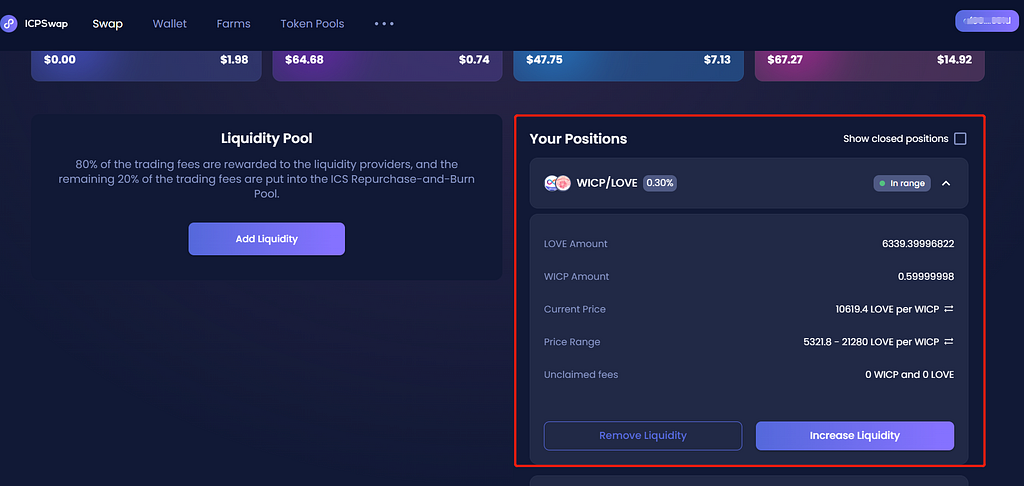The width and height of the screenshot is (1024, 486).
Task: Swap Current Price display direction icon
Action: pos(949,309)
